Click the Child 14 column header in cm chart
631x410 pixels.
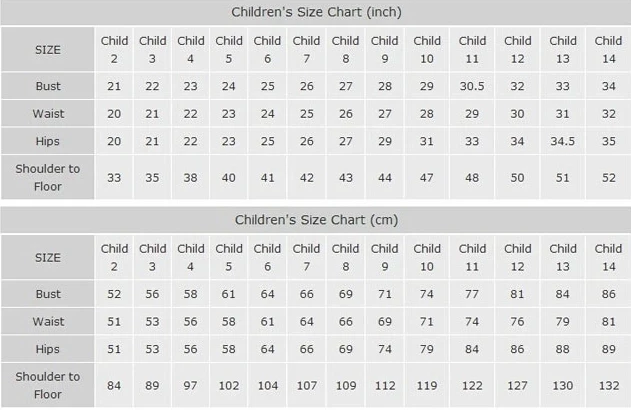coord(608,257)
